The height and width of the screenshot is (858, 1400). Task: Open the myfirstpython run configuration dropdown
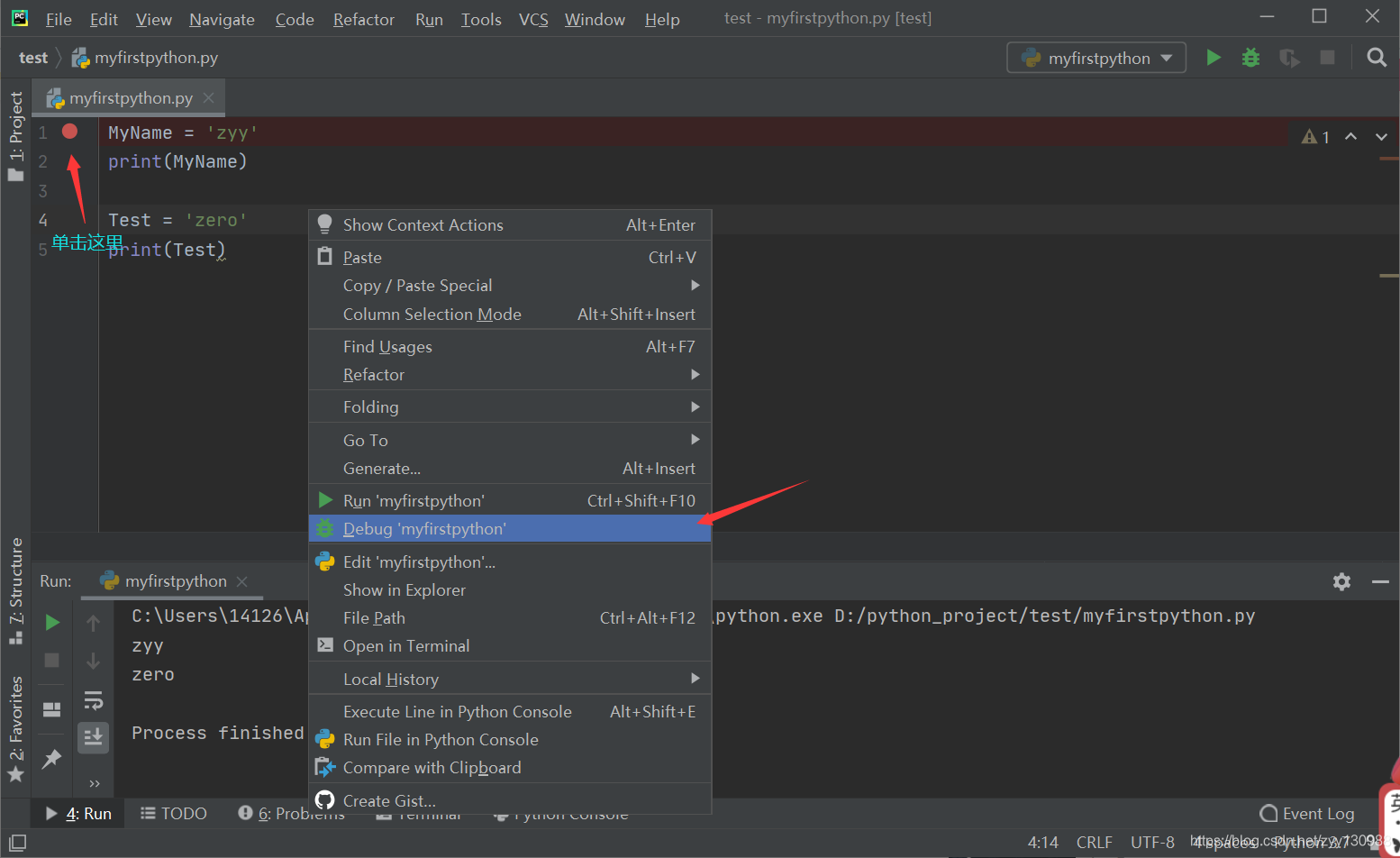[1096, 58]
